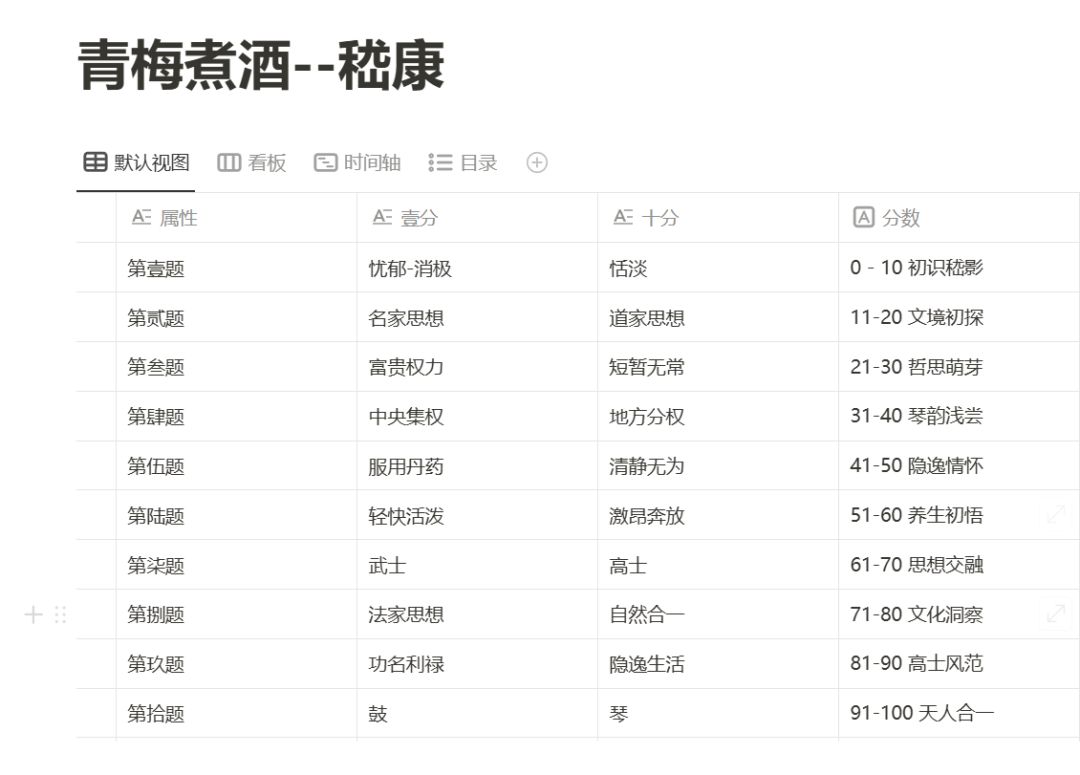
Task: Open the 壹分 column header menu
Action: point(477,218)
